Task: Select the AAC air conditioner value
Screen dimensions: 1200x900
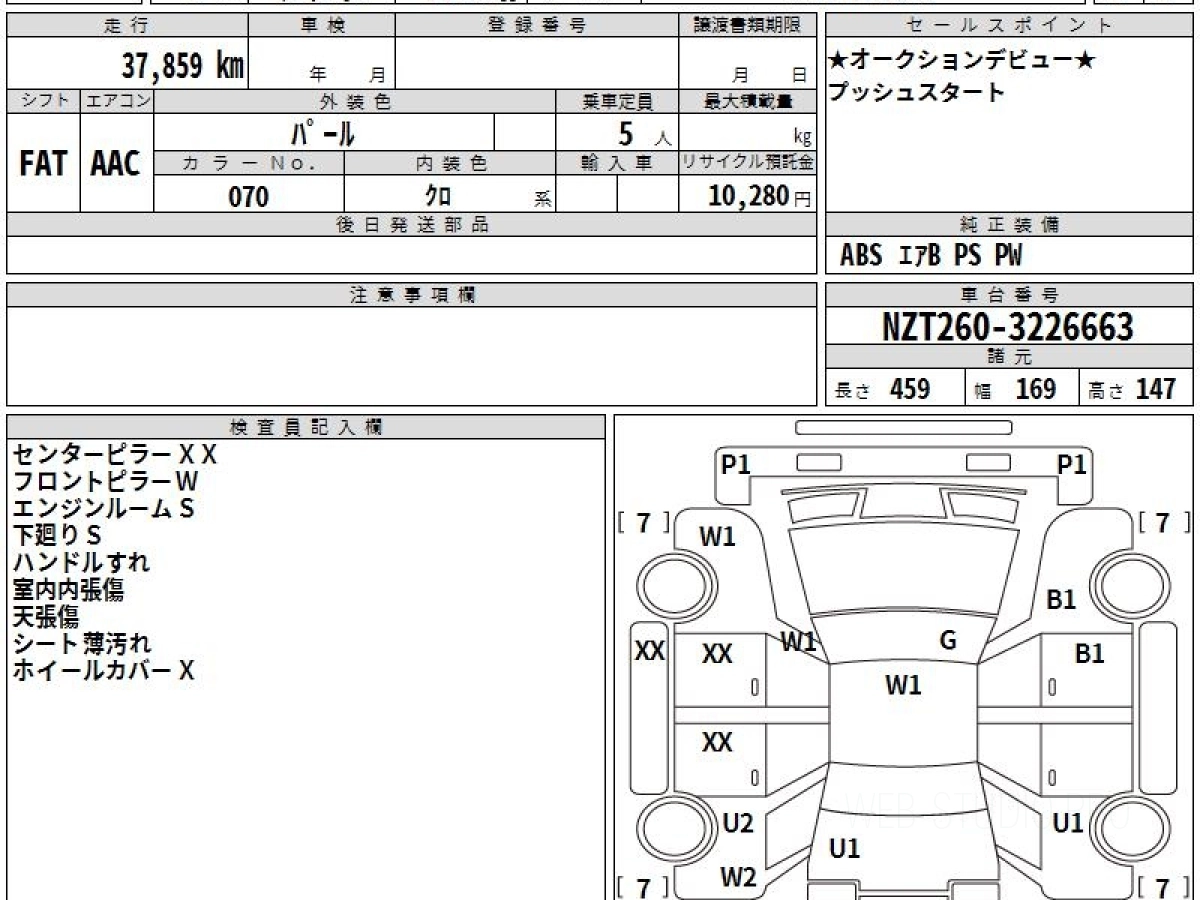Action: pyautogui.click(x=116, y=164)
